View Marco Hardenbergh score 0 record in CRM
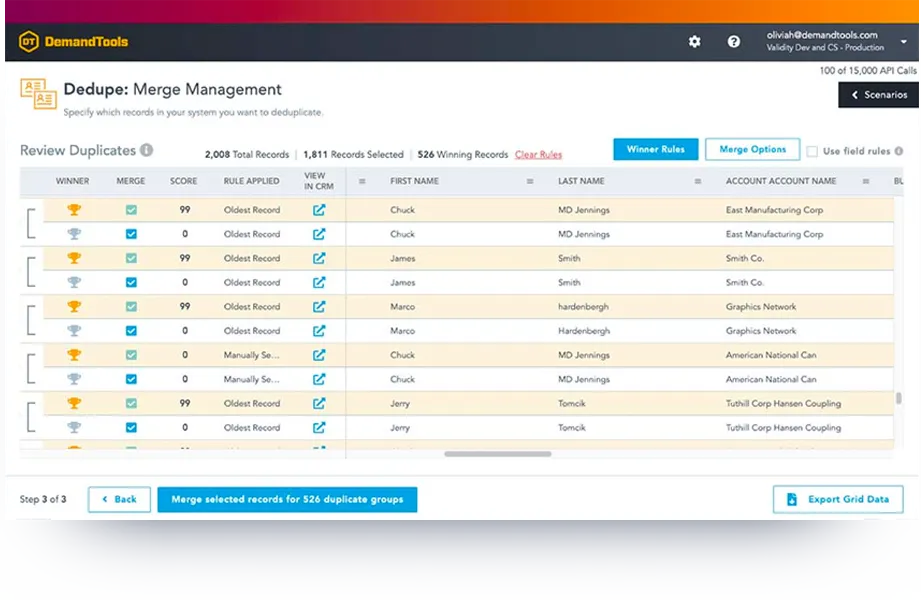 click(x=319, y=331)
